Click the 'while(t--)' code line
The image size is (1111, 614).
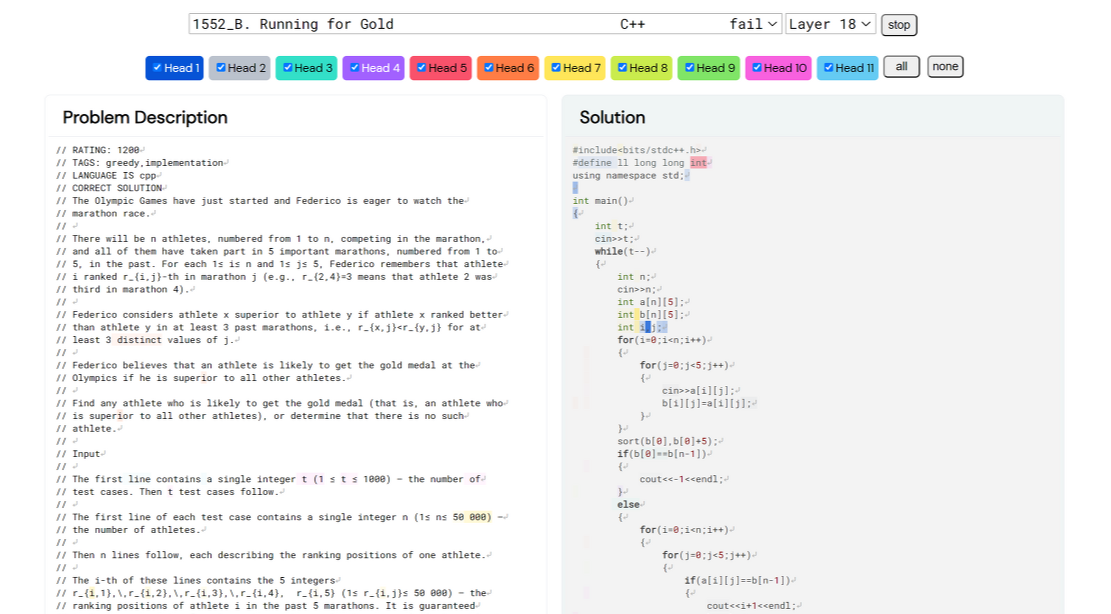(623, 251)
